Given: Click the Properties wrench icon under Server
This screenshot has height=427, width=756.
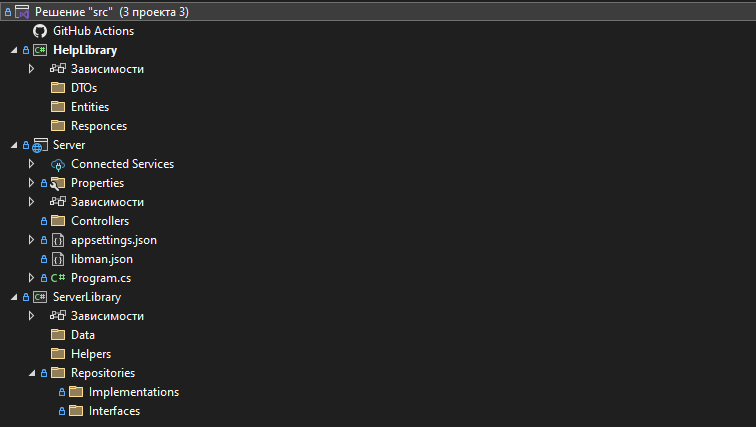Looking at the screenshot, I should [x=58, y=183].
